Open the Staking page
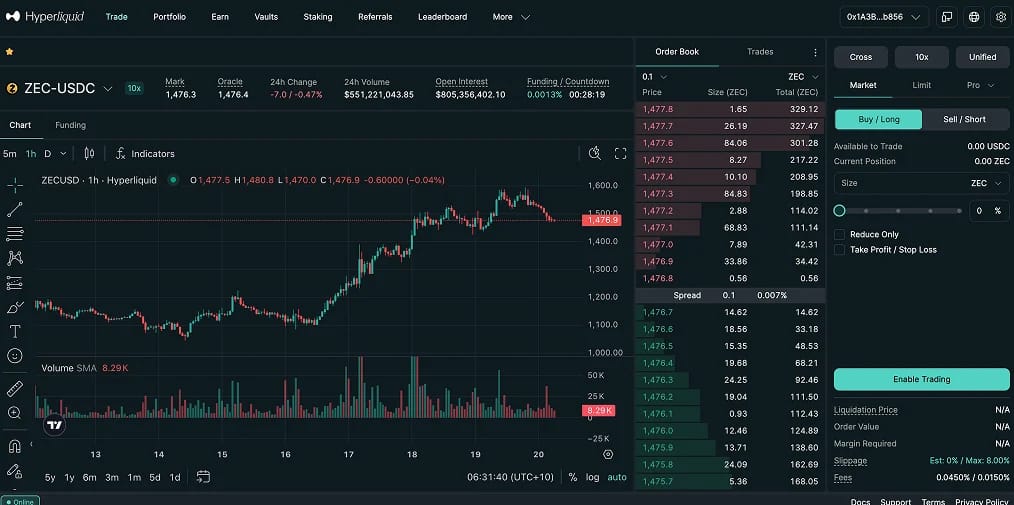Image resolution: width=1014 pixels, height=505 pixels. (318, 17)
